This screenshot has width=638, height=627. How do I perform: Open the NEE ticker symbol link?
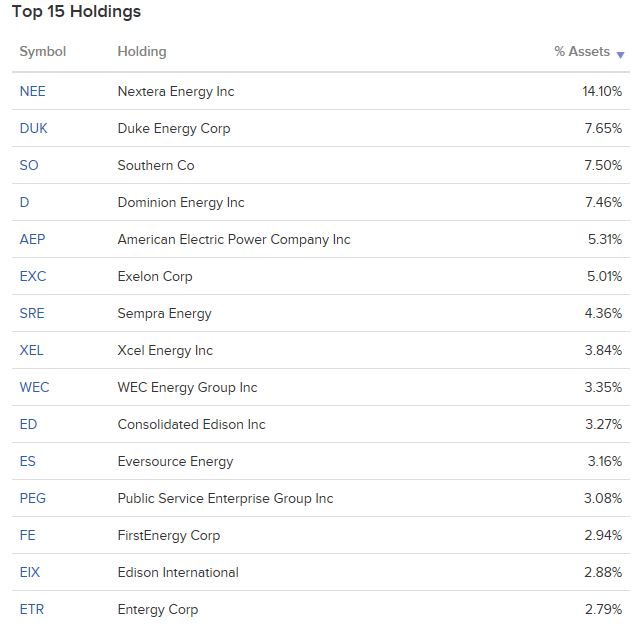click(x=32, y=91)
